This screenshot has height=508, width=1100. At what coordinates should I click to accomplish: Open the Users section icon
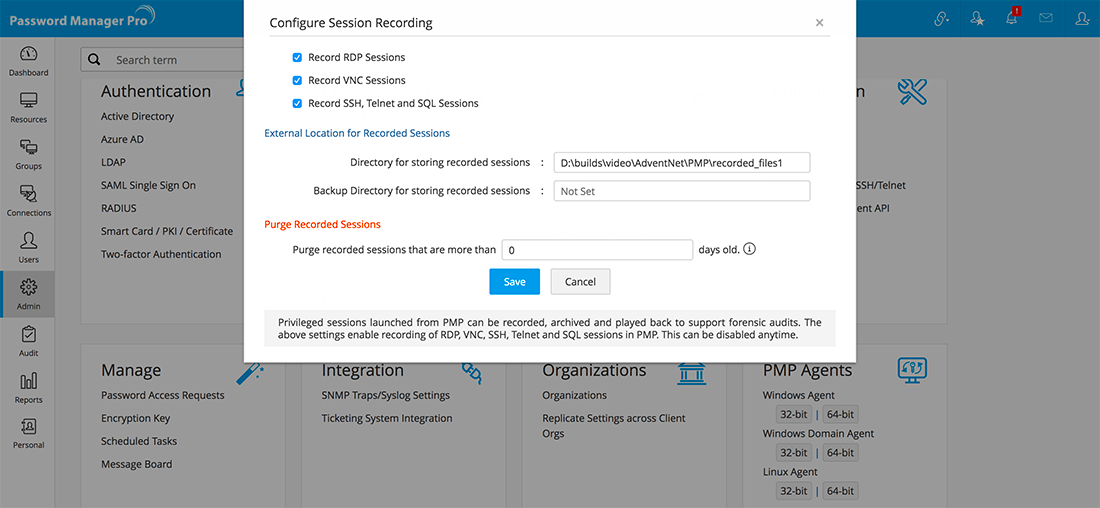point(28,246)
